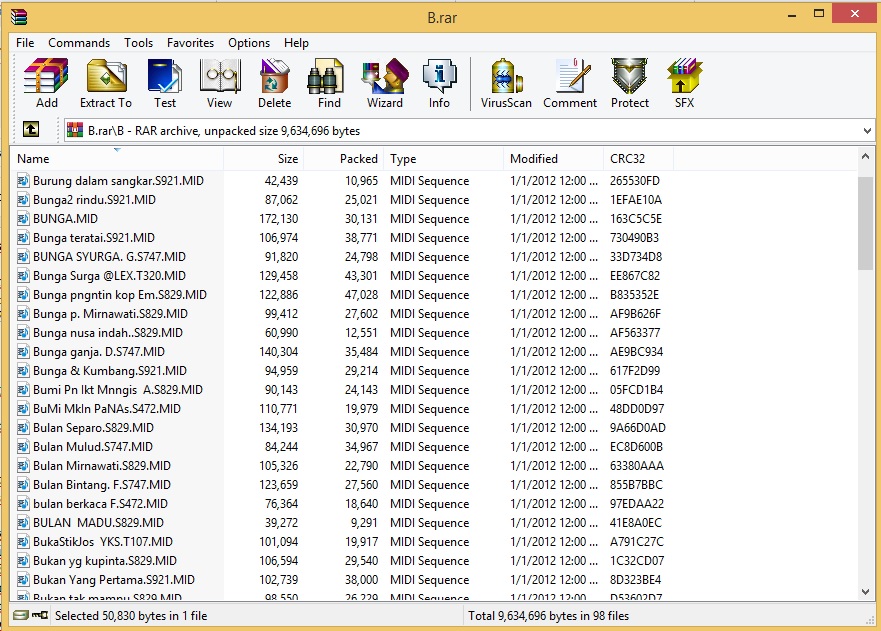The width and height of the screenshot is (881, 631).
Task: Click the View toolbar icon
Action: click(219, 83)
